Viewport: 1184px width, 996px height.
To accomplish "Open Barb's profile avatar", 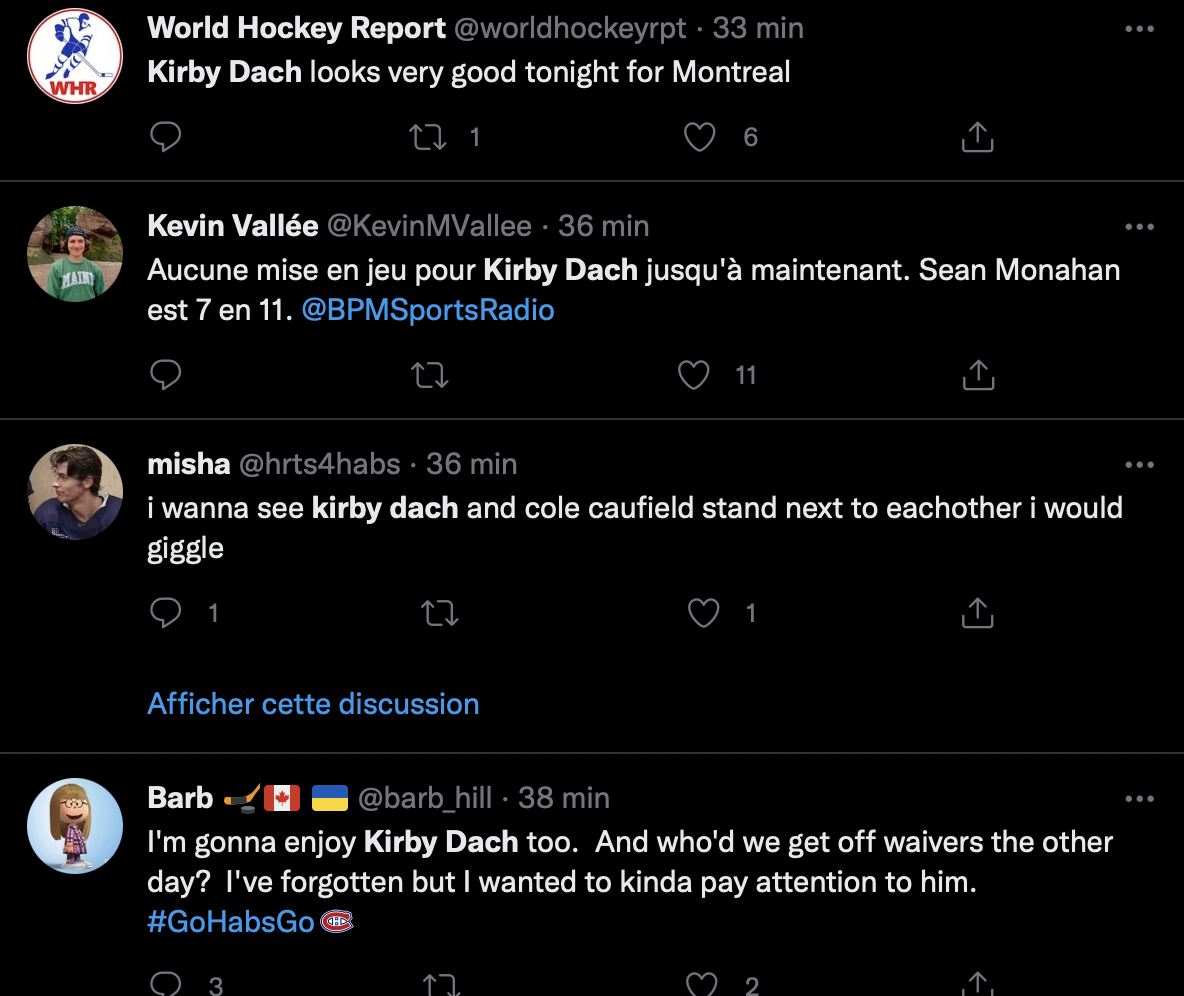I will (x=75, y=826).
